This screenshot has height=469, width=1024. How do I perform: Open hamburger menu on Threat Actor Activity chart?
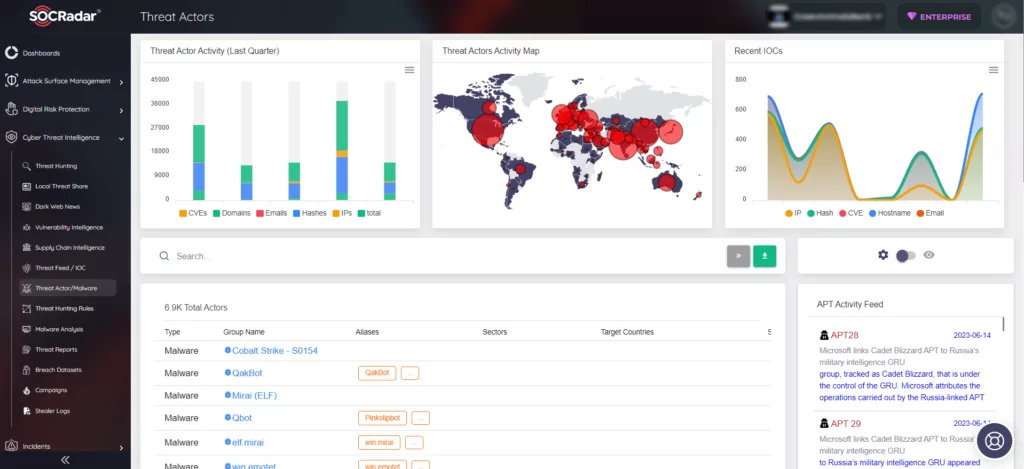tap(409, 70)
